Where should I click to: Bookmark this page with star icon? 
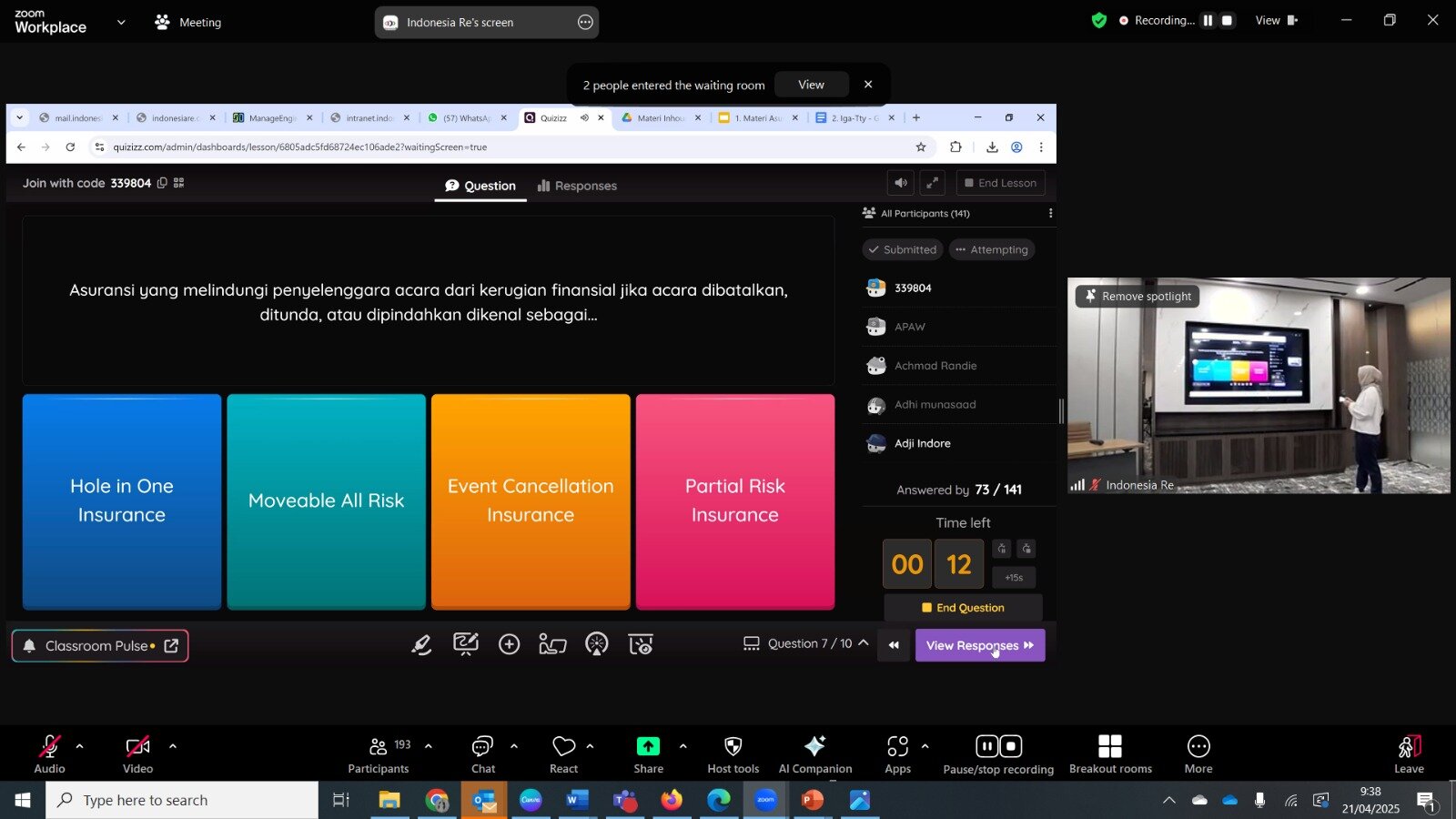[x=921, y=147]
